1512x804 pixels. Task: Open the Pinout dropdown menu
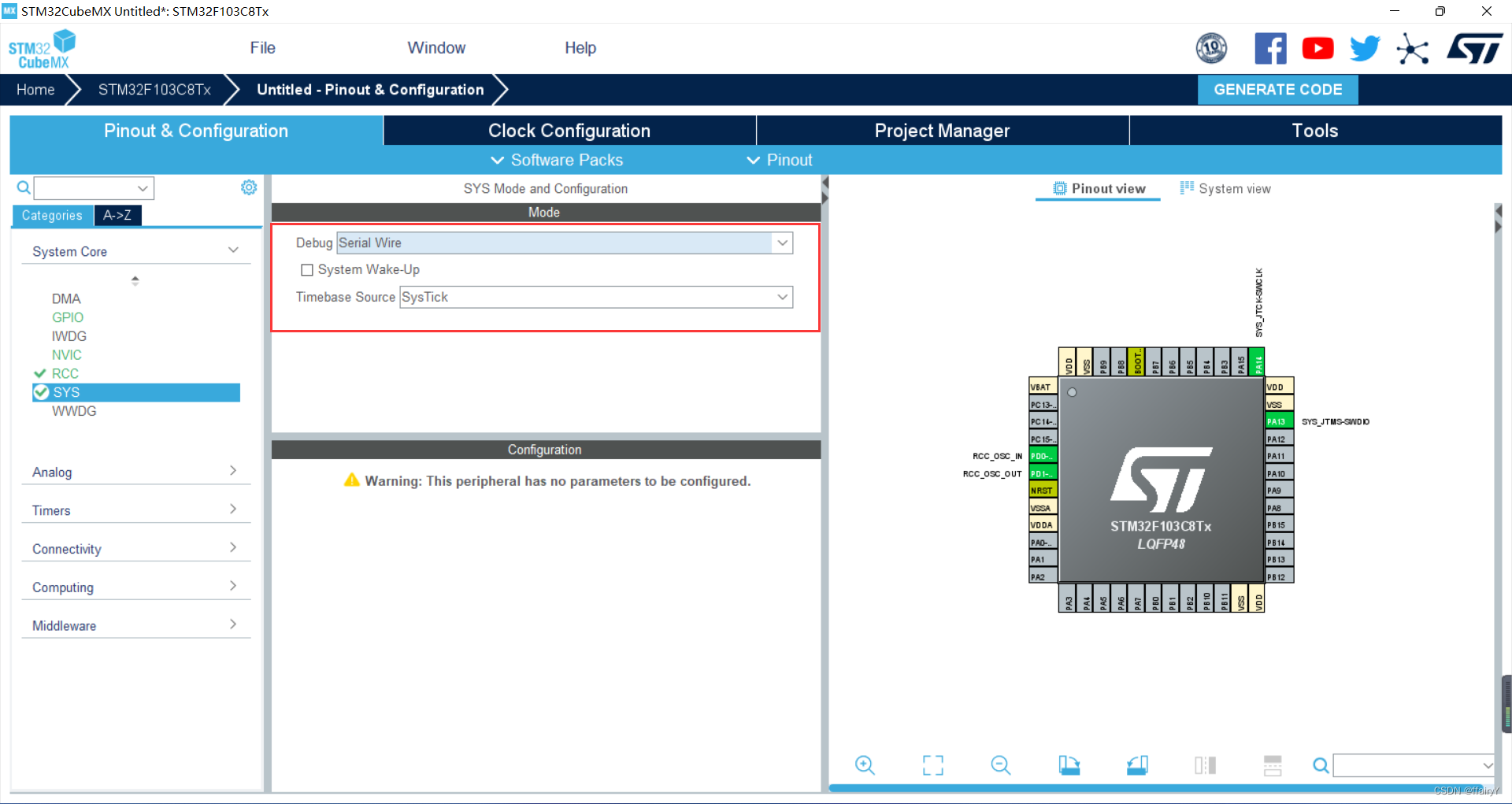pyautogui.click(x=779, y=160)
